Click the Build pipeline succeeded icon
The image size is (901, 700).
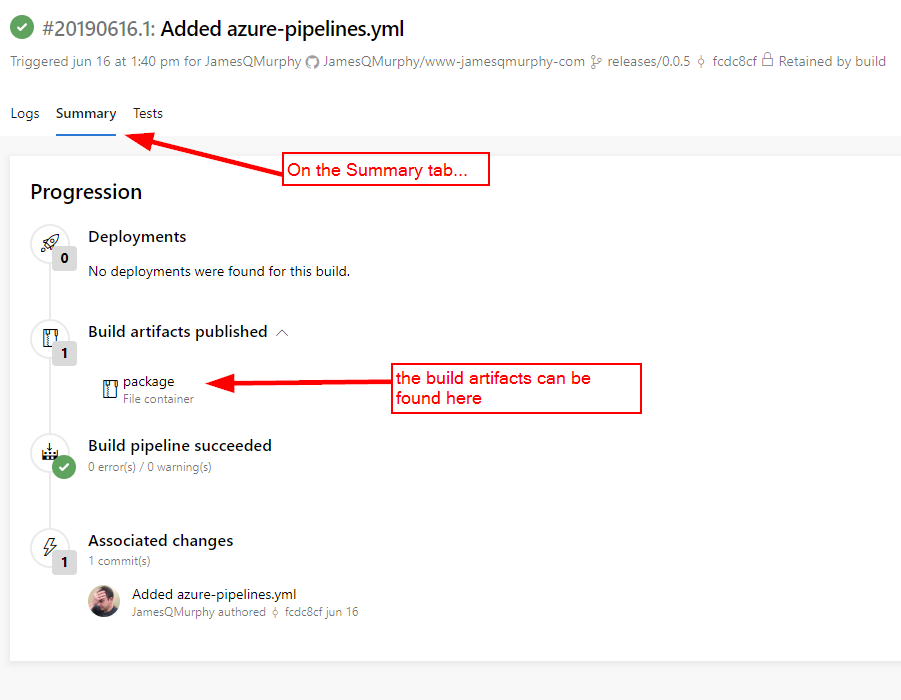[51, 452]
